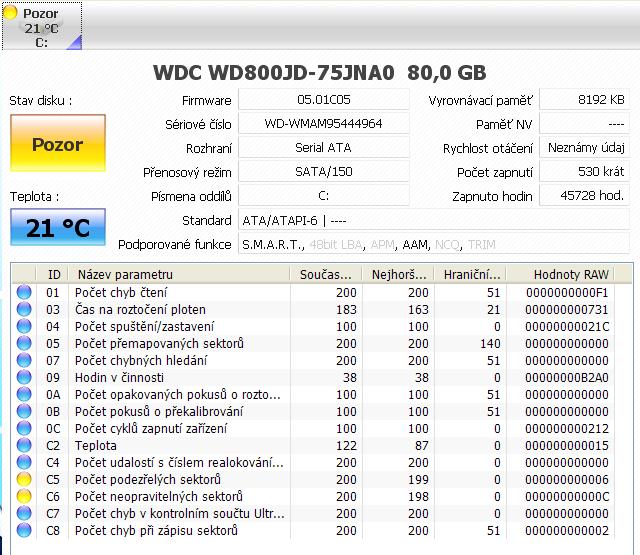The height and width of the screenshot is (555, 640).
Task: Select the Hodin v činnosti row
Action: (x=313, y=377)
